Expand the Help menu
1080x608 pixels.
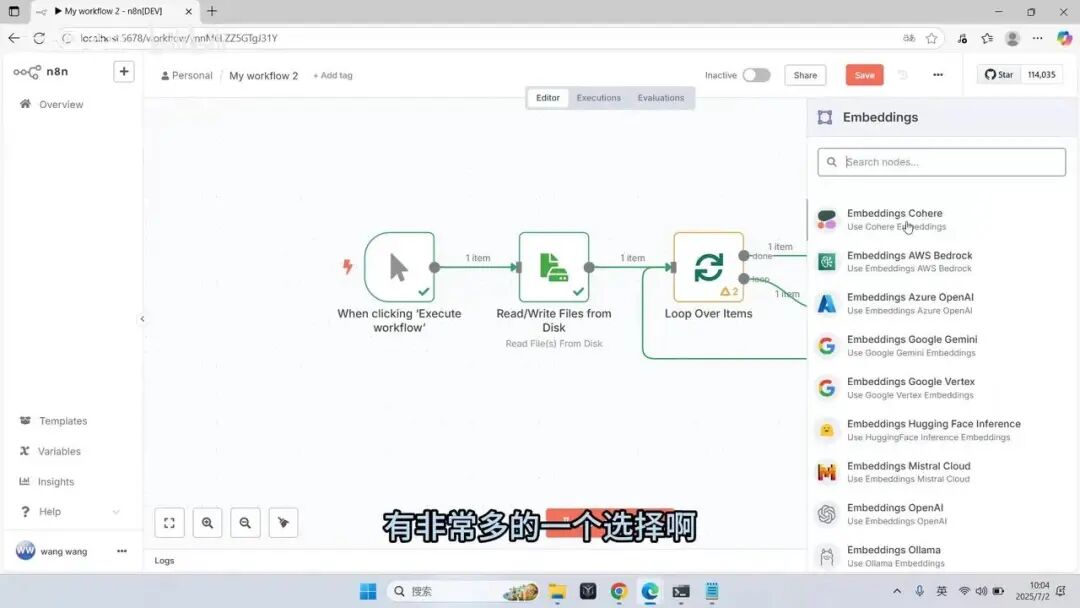(69, 512)
